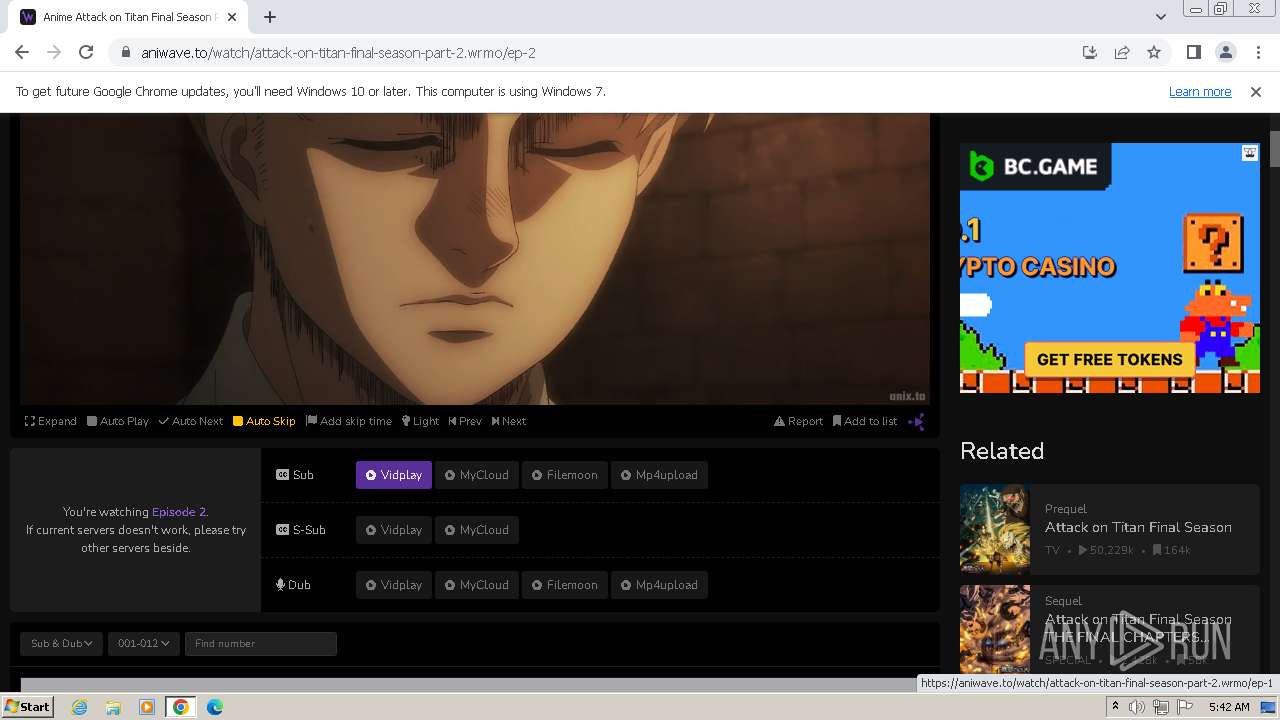Toggle Chrome side panel
Screen dimensions: 1280x720
click(x=1193, y=52)
